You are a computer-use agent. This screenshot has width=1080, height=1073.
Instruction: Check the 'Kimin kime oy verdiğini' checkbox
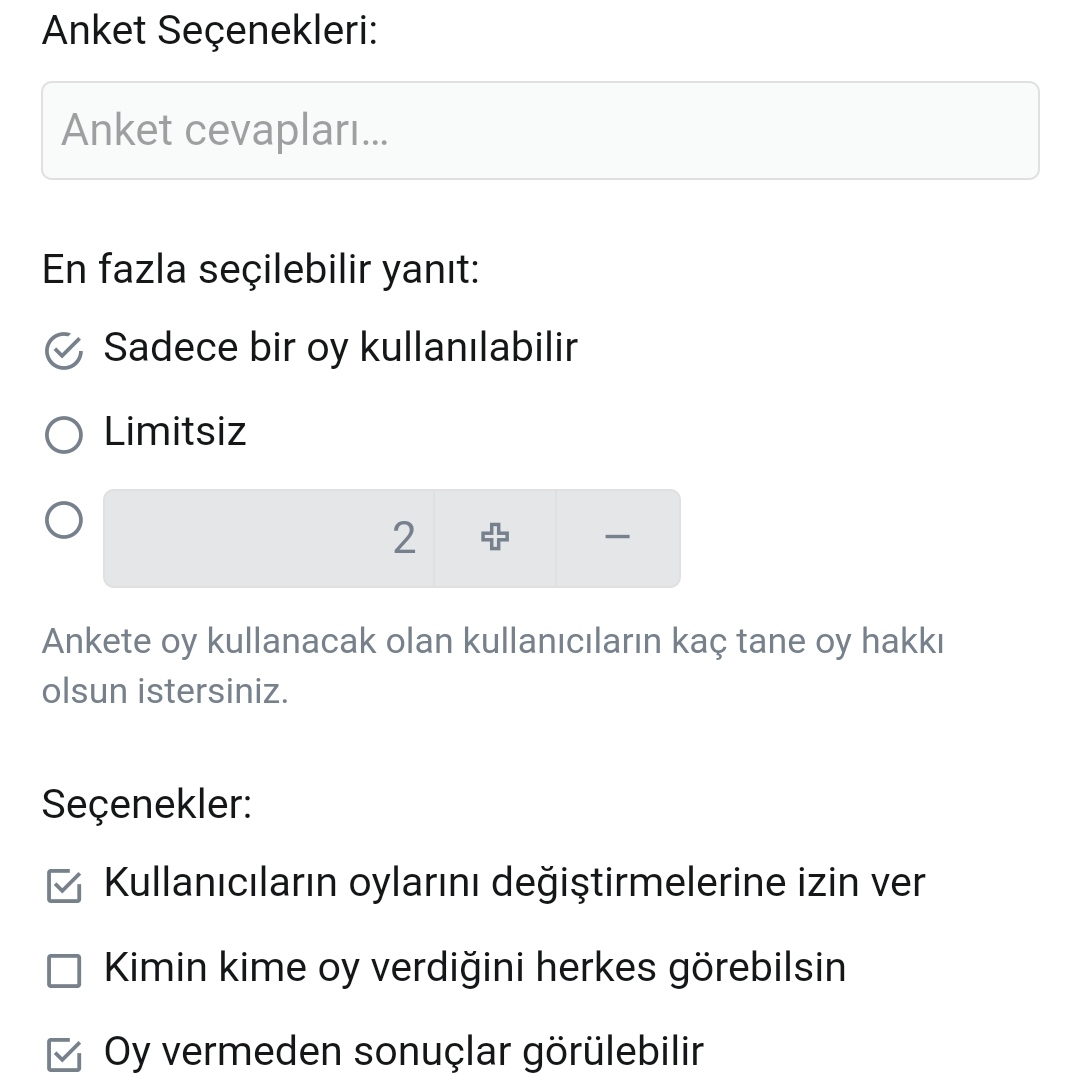(x=64, y=971)
